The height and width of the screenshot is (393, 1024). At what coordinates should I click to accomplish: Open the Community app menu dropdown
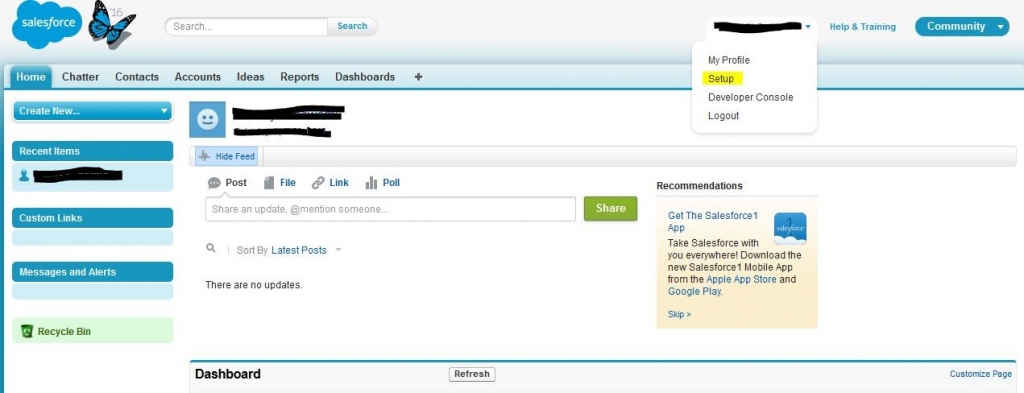point(962,27)
